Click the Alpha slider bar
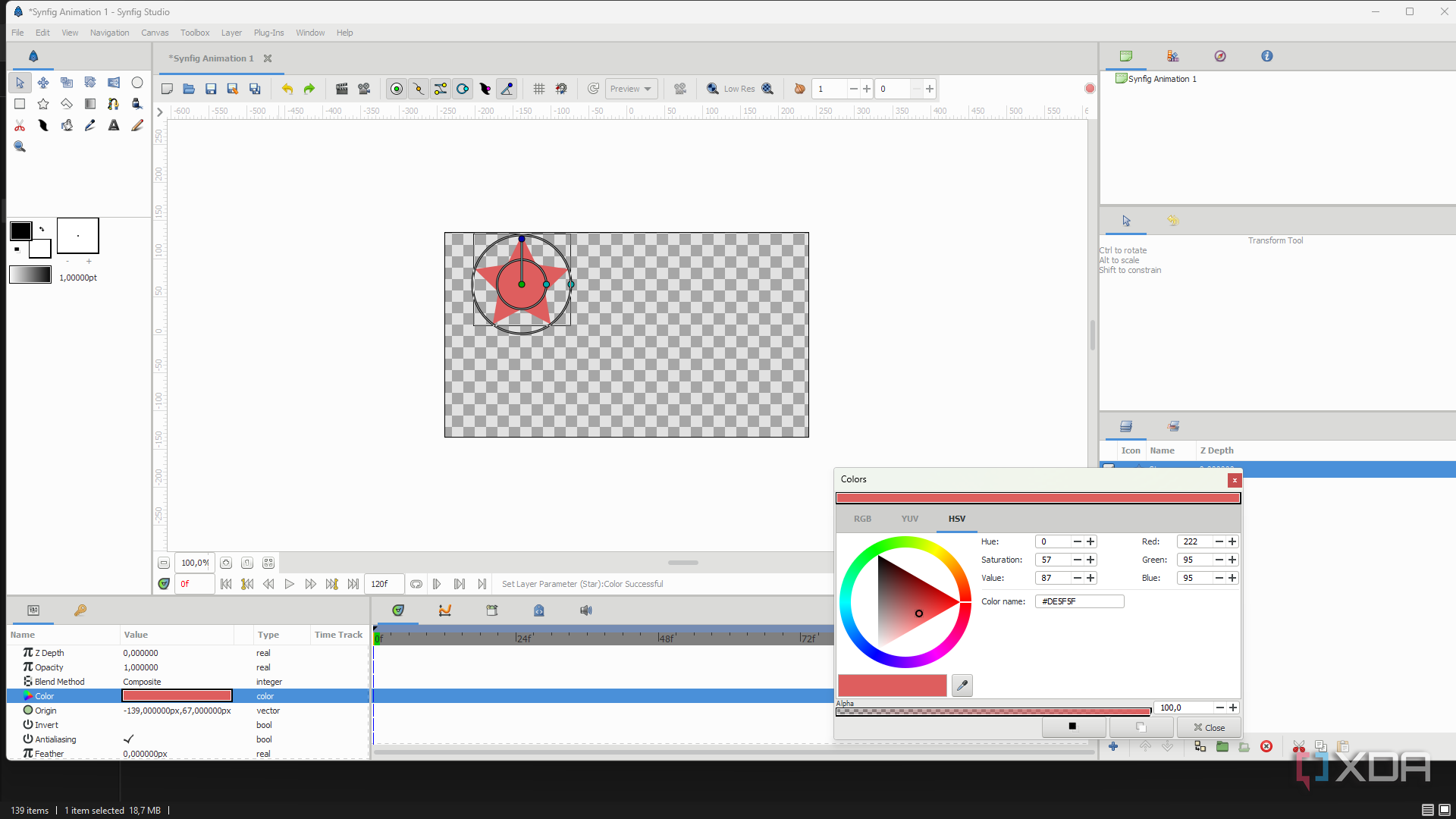 (x=993, y=711)
